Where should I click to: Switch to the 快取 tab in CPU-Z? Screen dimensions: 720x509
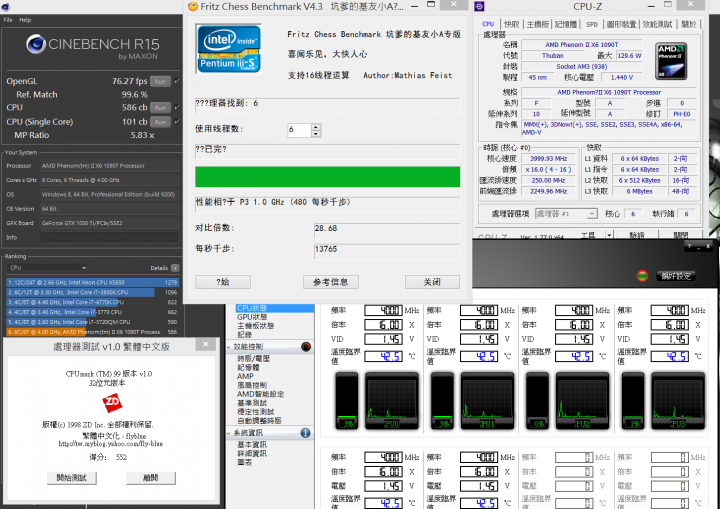[x=511, y=24]
